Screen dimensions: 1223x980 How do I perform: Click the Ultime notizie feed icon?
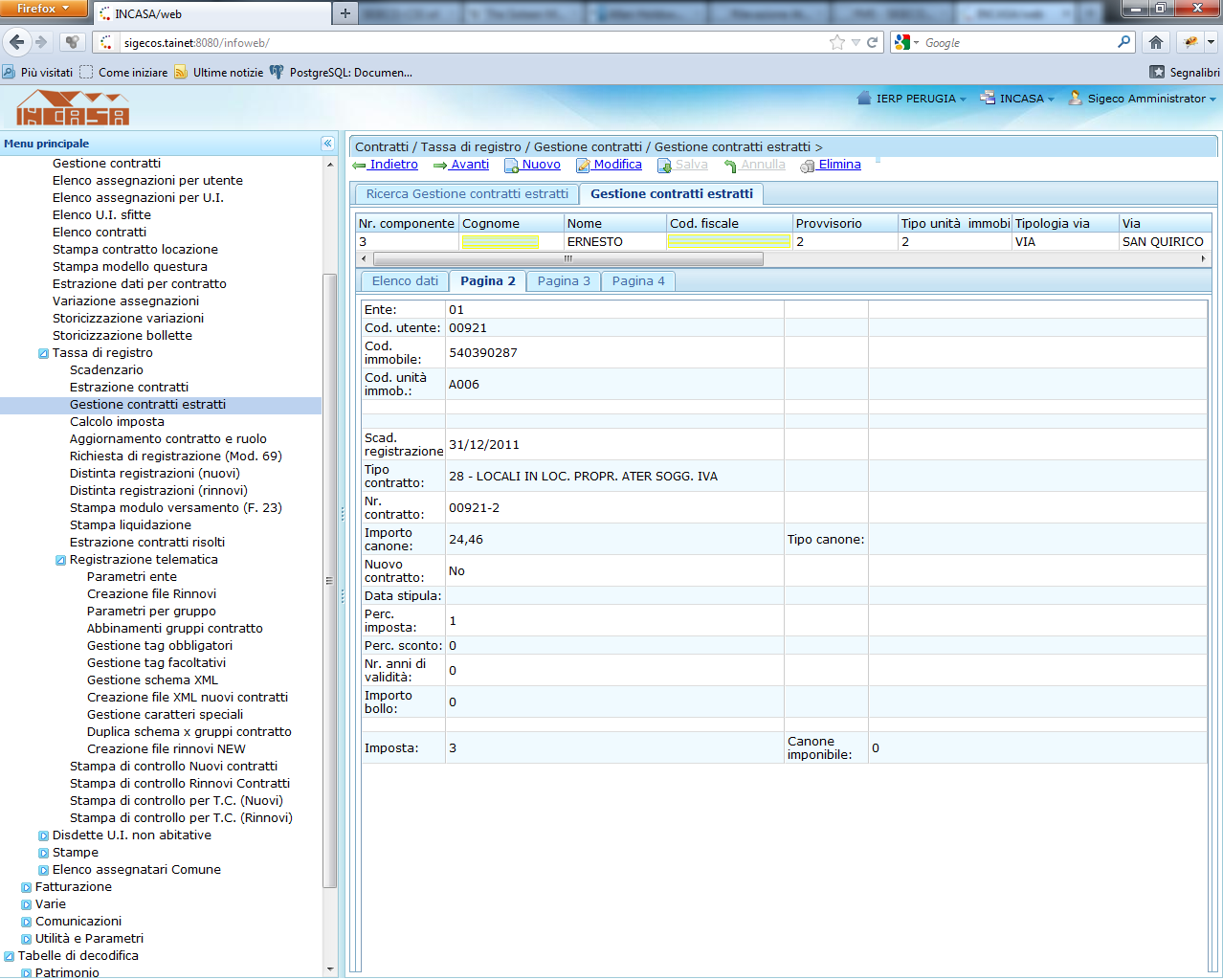pyautogui.click(x=181, y=72)
